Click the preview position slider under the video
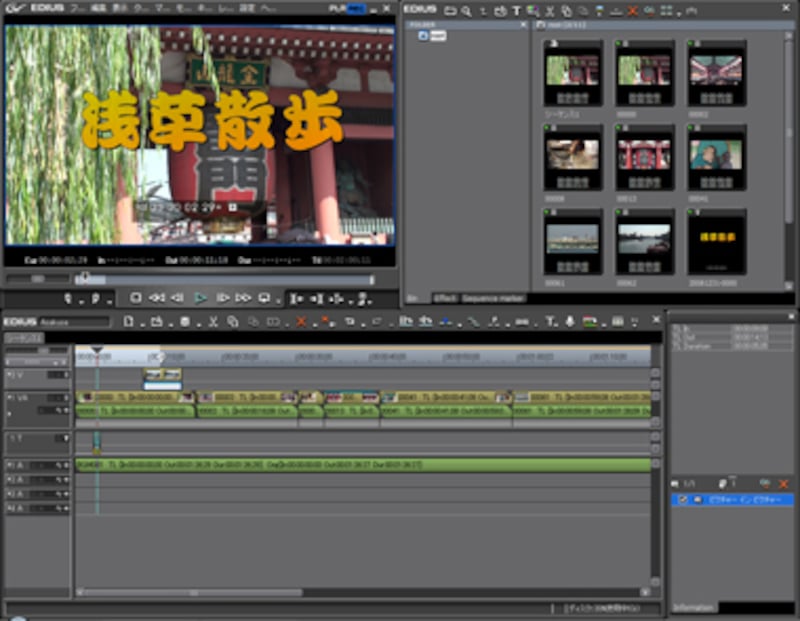This screenshot has height=621, width=800. click(x=85, y=279)
